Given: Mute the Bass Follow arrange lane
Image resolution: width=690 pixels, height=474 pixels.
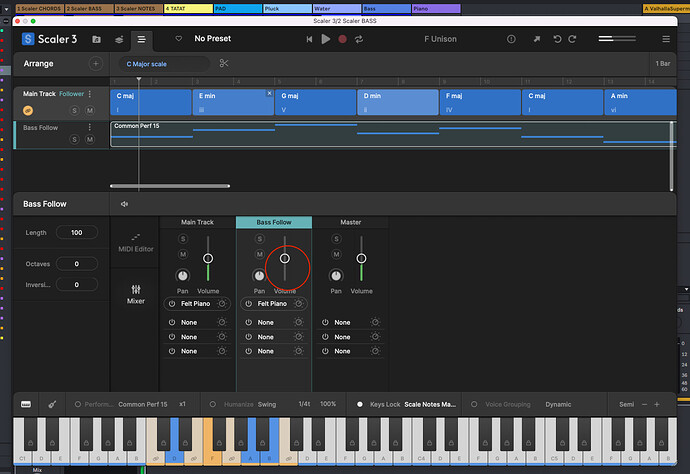Looking at the screenshot, I should [x=90, y=140].
